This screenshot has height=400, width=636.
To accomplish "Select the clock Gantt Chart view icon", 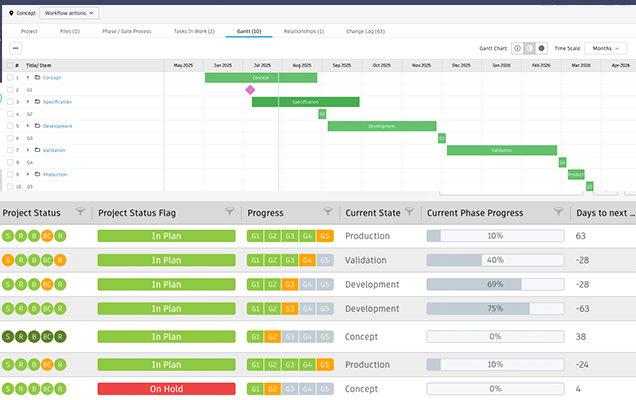I will [517, 47].
